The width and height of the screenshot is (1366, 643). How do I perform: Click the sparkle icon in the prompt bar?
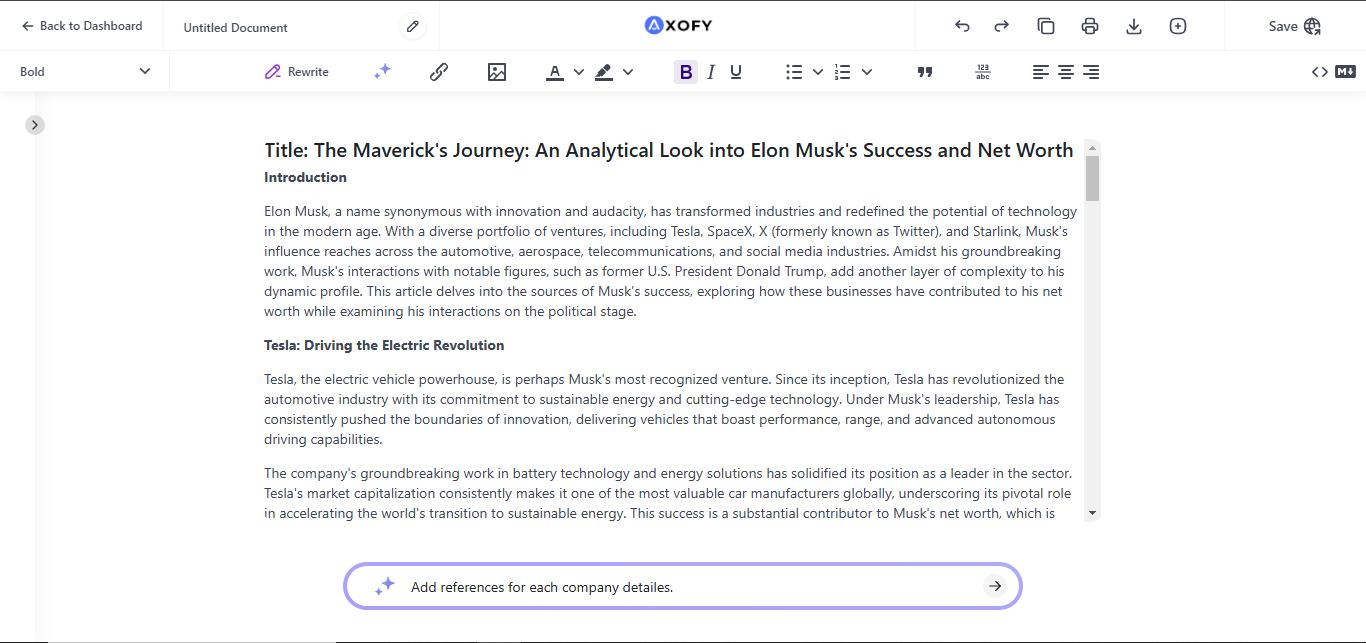click(384, 587)
